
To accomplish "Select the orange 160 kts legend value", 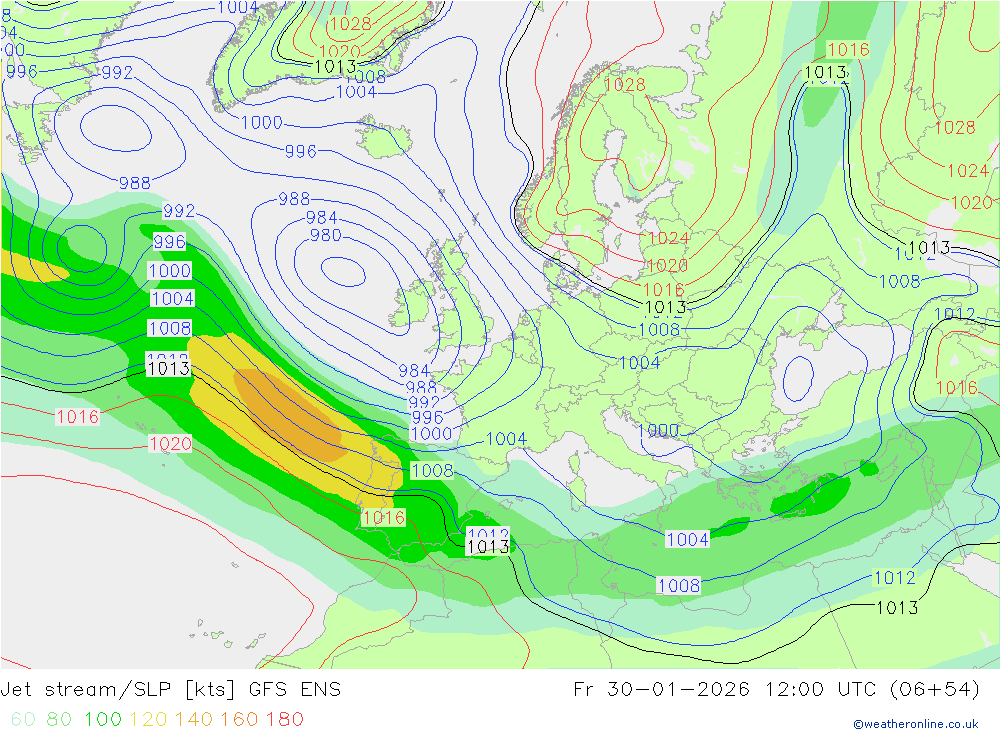I will click(239, 719).
